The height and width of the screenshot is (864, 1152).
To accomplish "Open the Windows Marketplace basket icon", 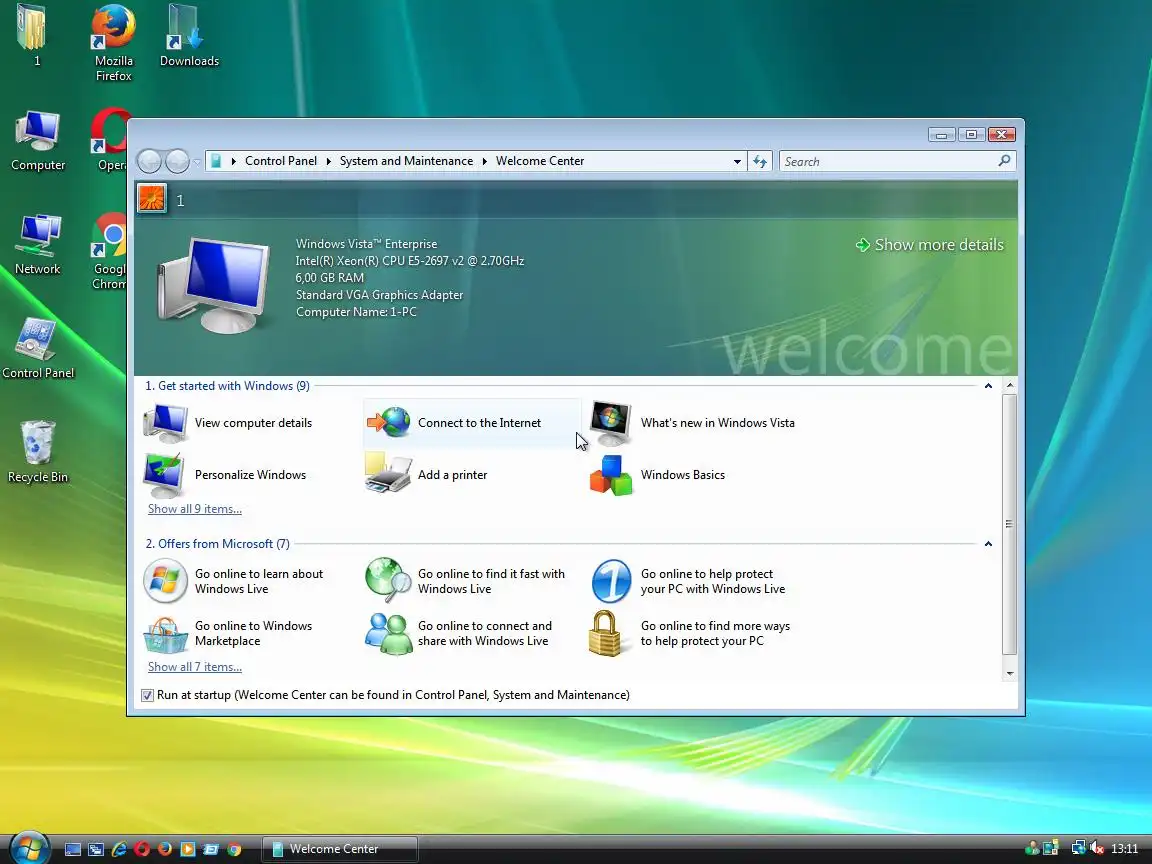I will coord(165,634).
